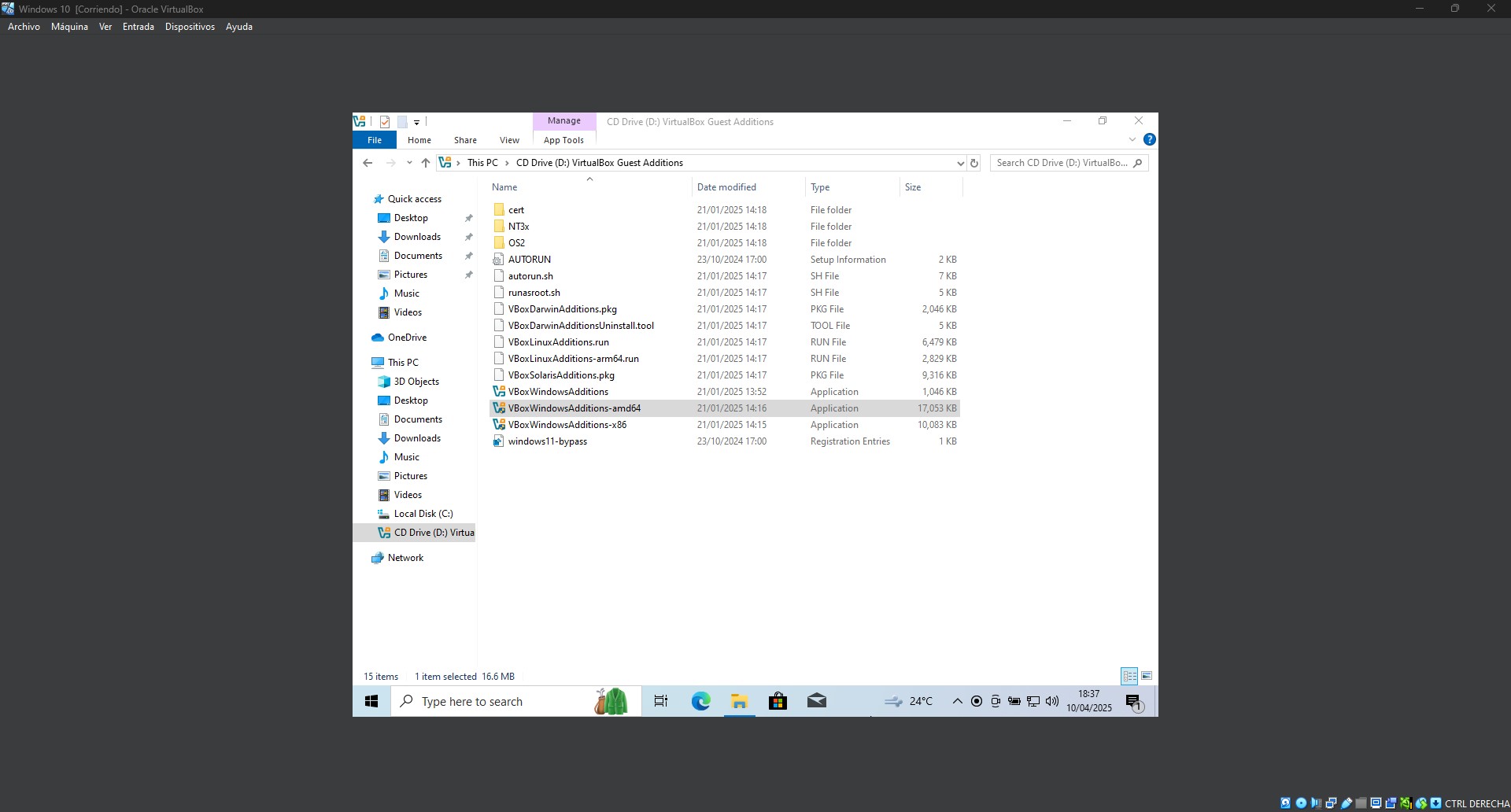
Task: Click VirtualBox USB devices indicator
Action: click(x=1346, y=803)
